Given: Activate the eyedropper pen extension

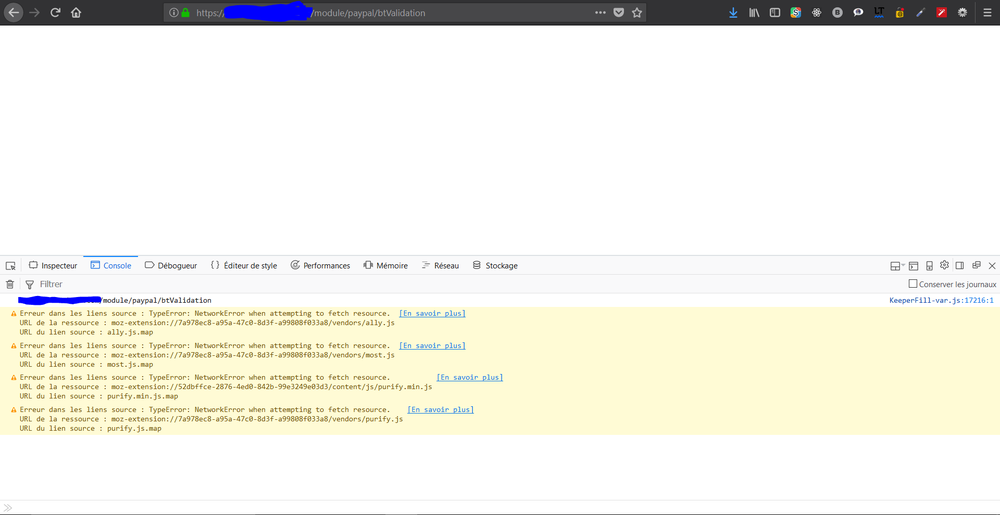Looking at the screenshot, I should tap(920, 12).
